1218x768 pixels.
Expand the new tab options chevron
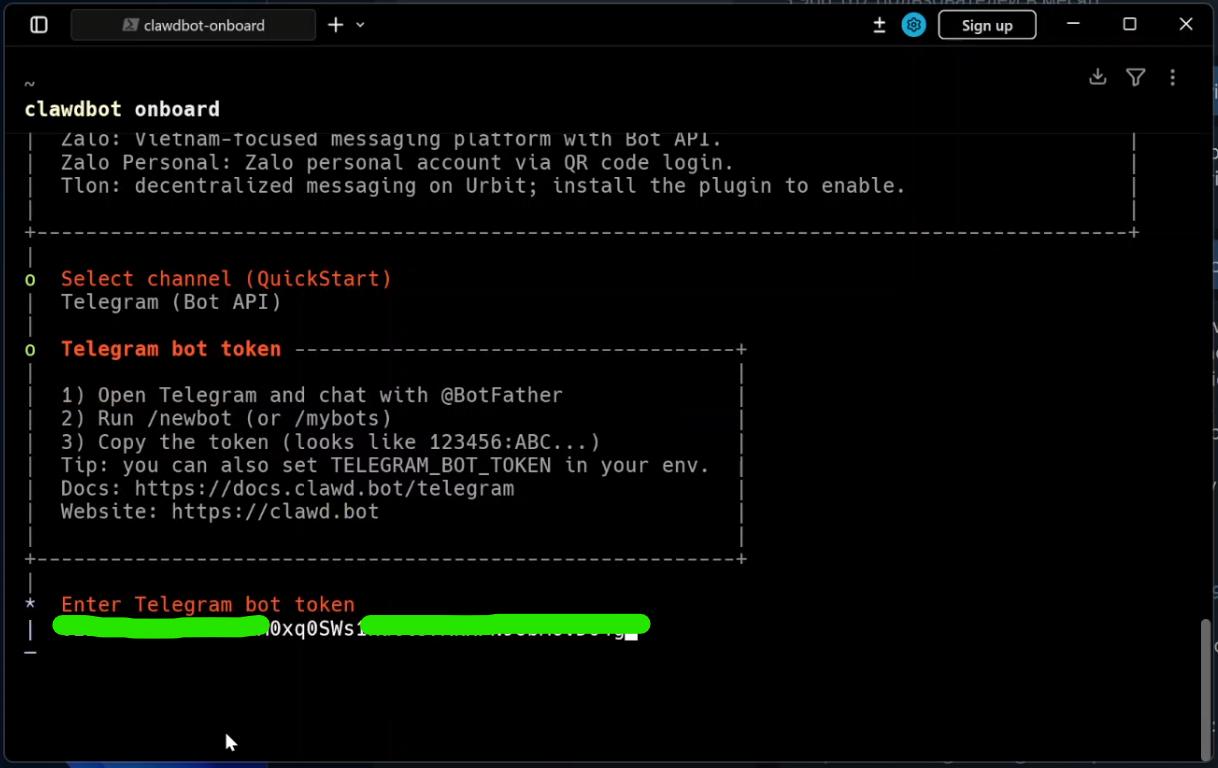coord(361,25)
